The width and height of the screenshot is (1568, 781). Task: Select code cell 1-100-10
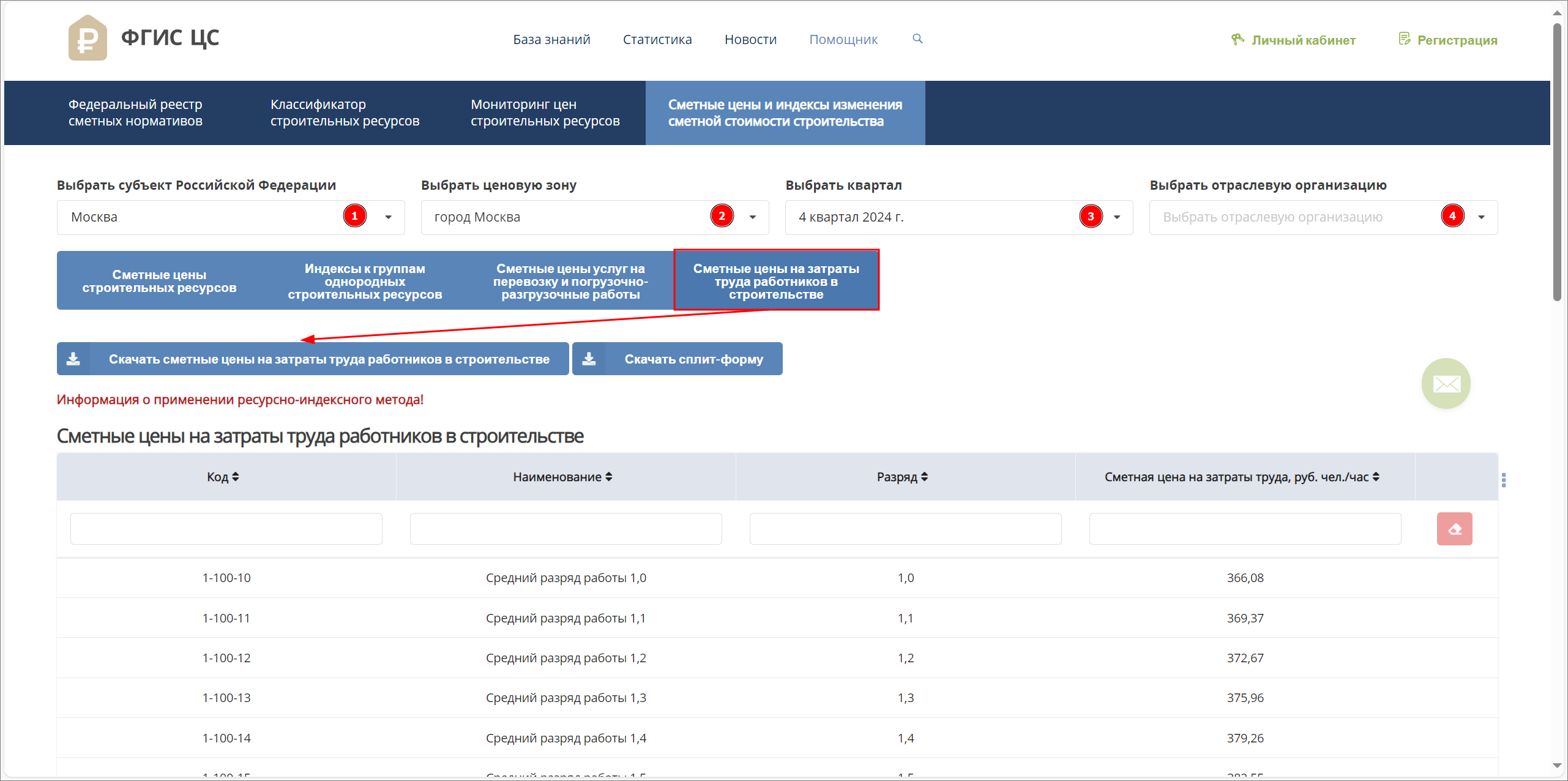coord(226,578)
